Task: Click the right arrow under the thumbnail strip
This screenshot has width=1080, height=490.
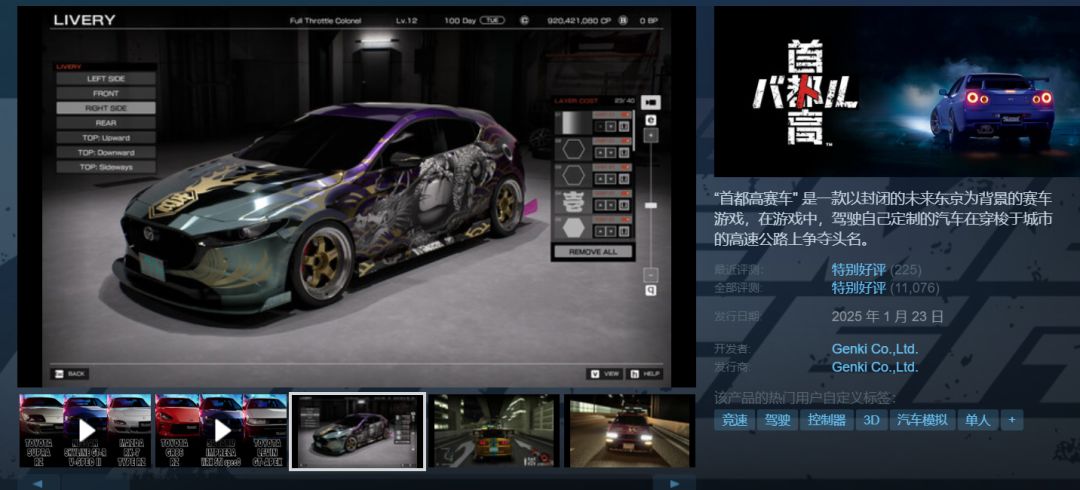Action: tap(675, 483)
